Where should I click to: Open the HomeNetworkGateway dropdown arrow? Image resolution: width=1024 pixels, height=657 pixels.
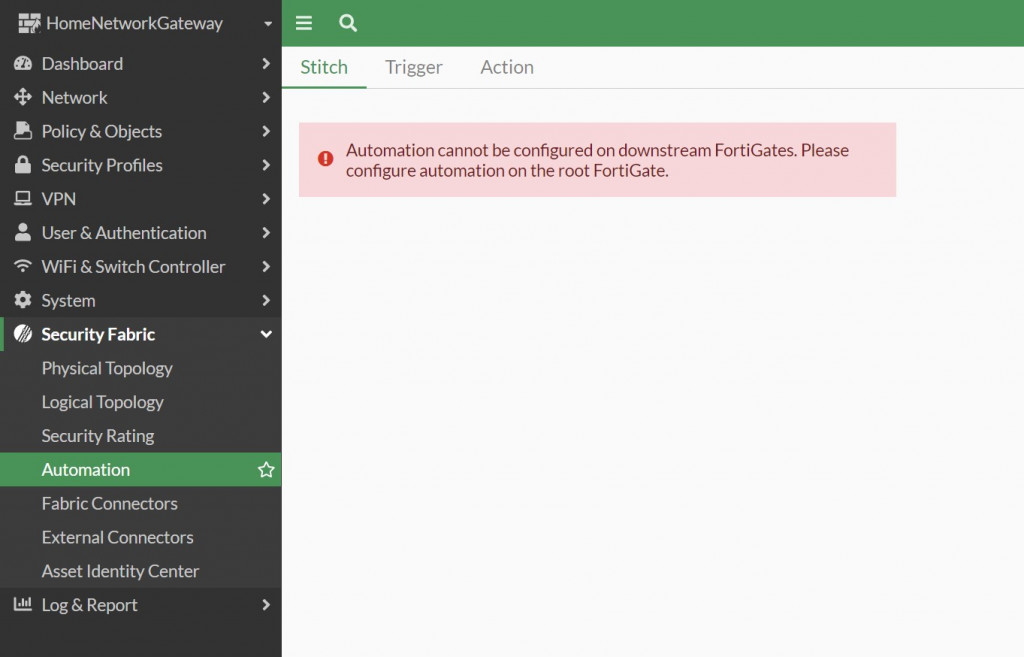268,24
